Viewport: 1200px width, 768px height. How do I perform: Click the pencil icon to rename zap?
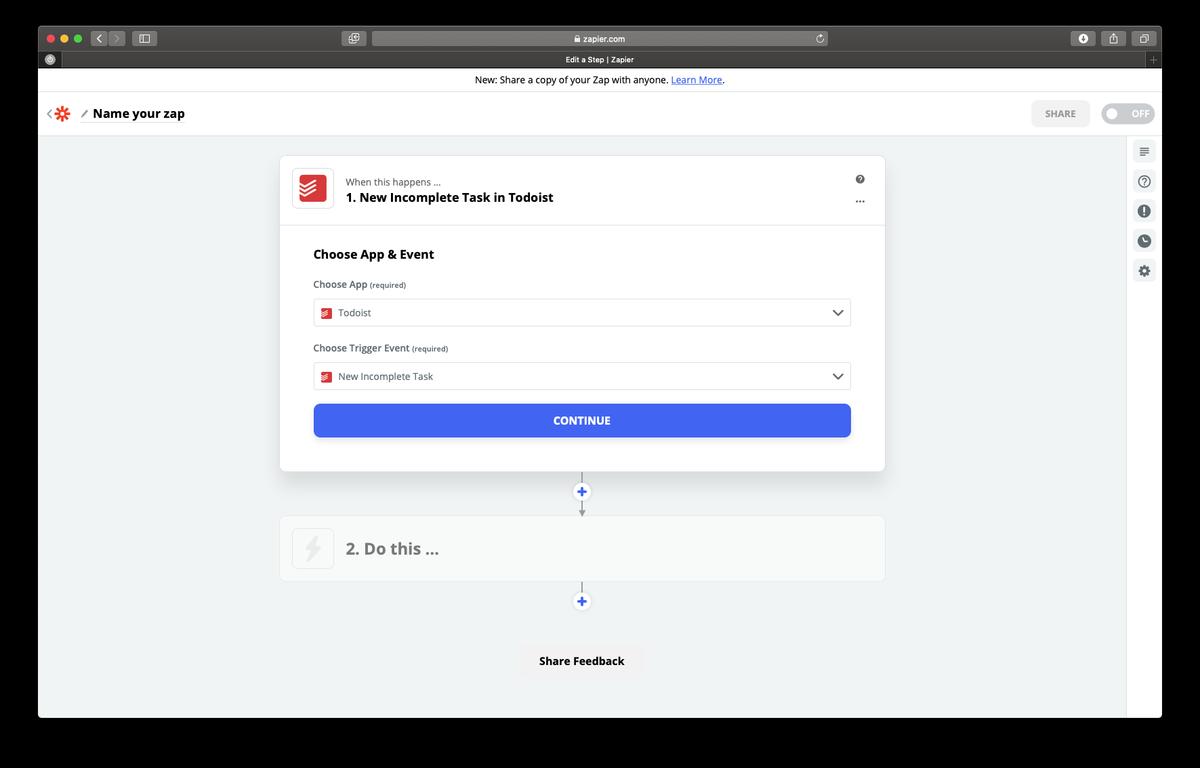[x=84, y=114]
